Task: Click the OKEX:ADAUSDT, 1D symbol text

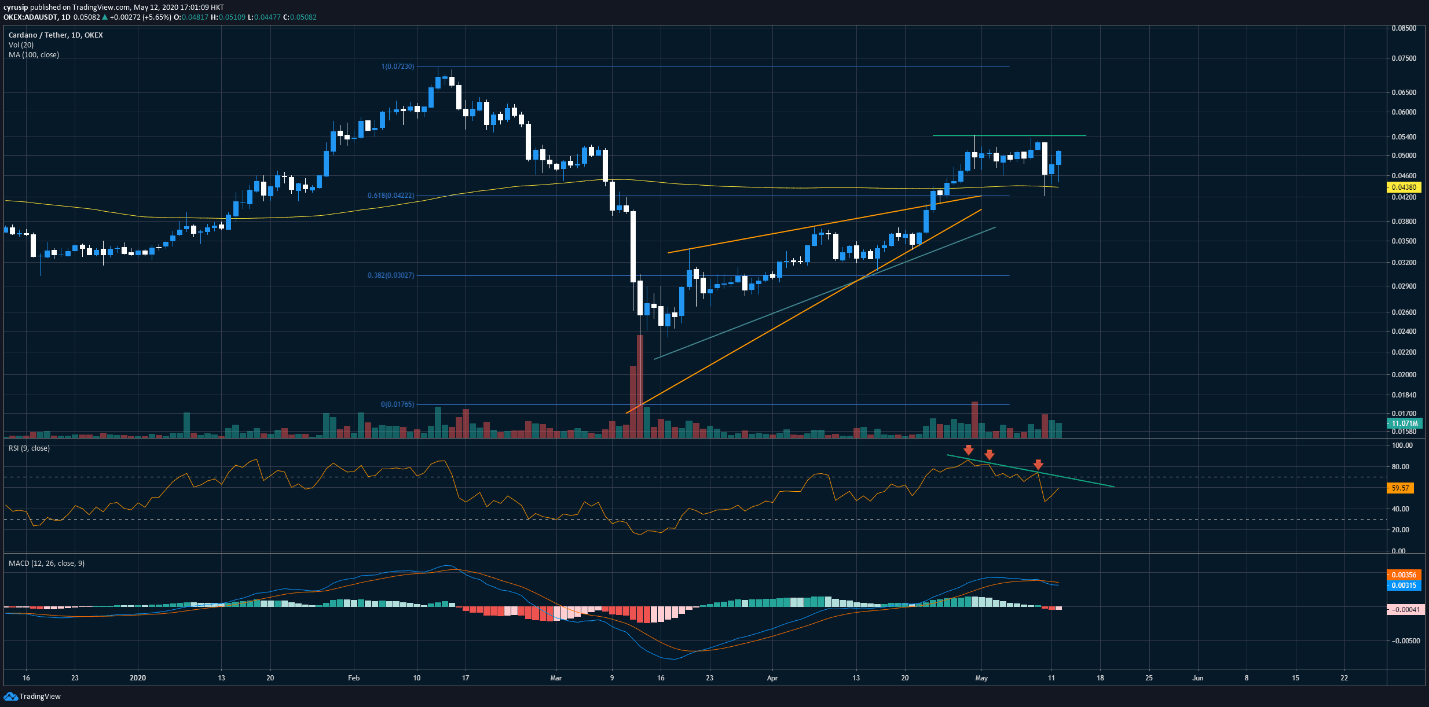Action: coord(36,15)
